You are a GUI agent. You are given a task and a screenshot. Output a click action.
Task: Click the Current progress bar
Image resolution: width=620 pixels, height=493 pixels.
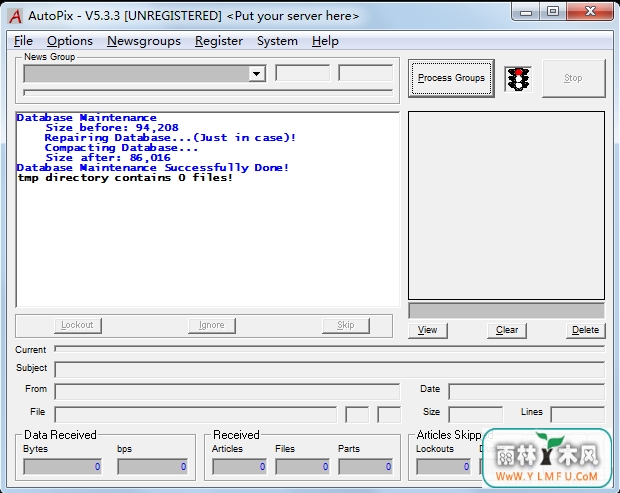(x=330, y=349)
